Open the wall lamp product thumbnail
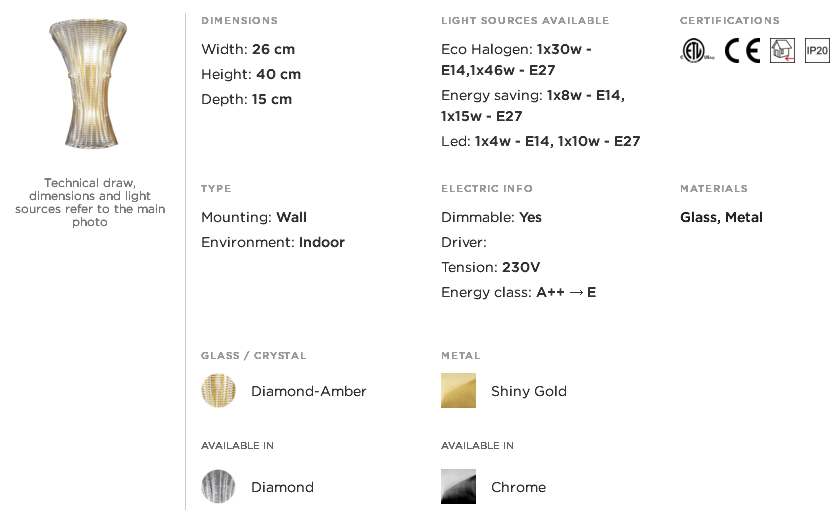 tap(89, 84)
